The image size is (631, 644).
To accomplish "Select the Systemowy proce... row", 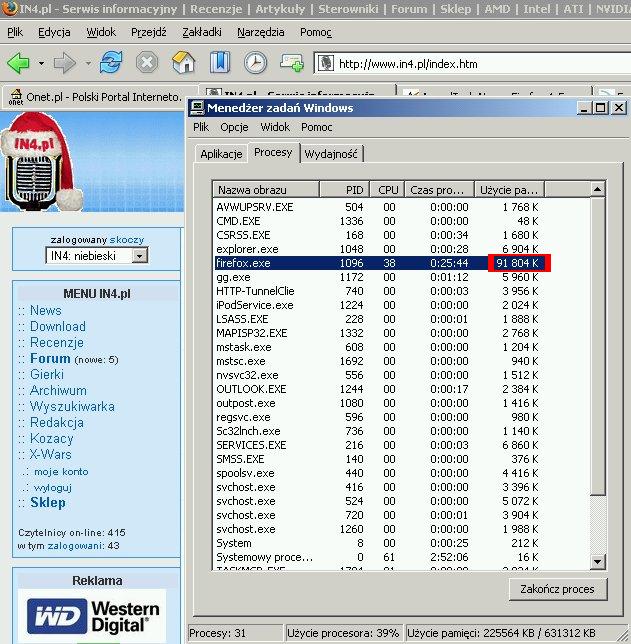I will 382,557.
